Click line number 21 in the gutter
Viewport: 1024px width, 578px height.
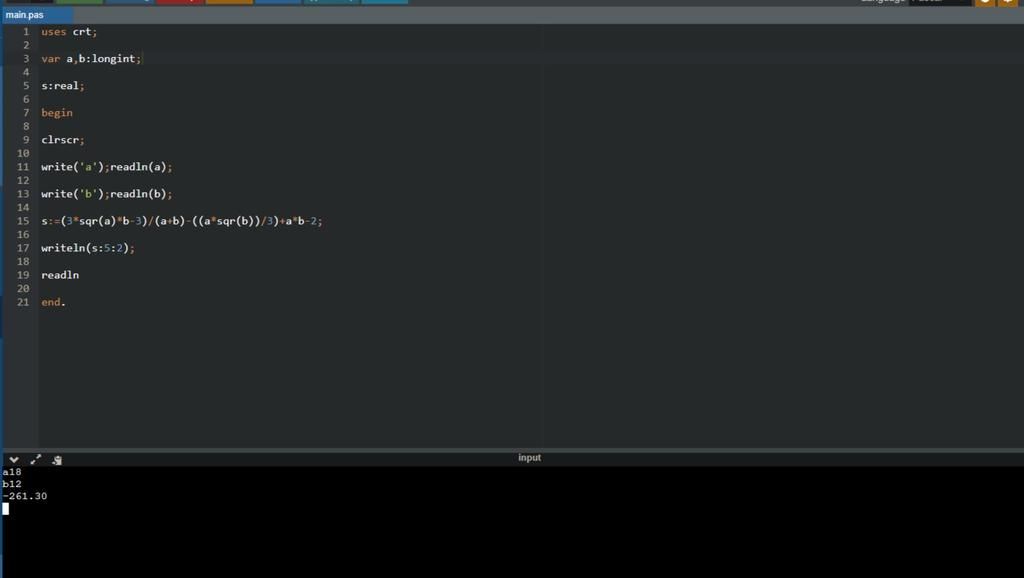[23, 302]
